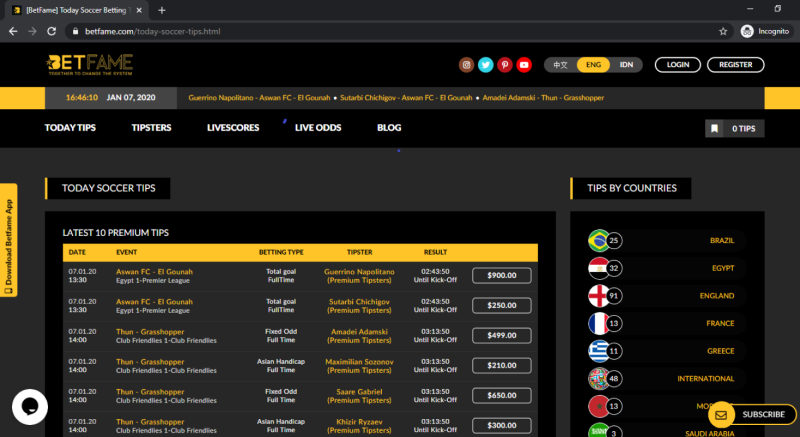Image resolution: width=800 pixels, height=437 pixels.
Task: Open BetFame Twitter page icon
Action: click(x=485, y=65)
